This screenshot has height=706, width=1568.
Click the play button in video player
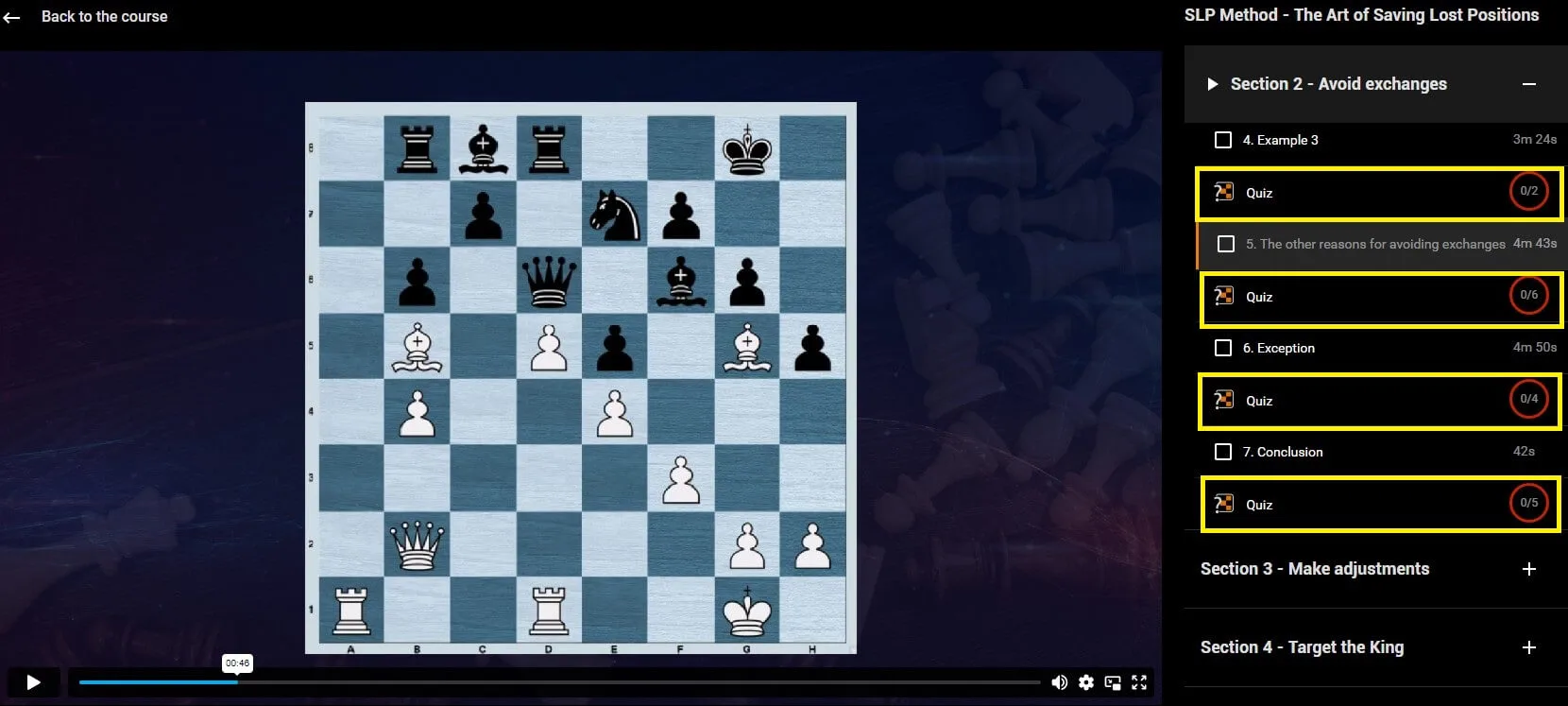point(33,682)
